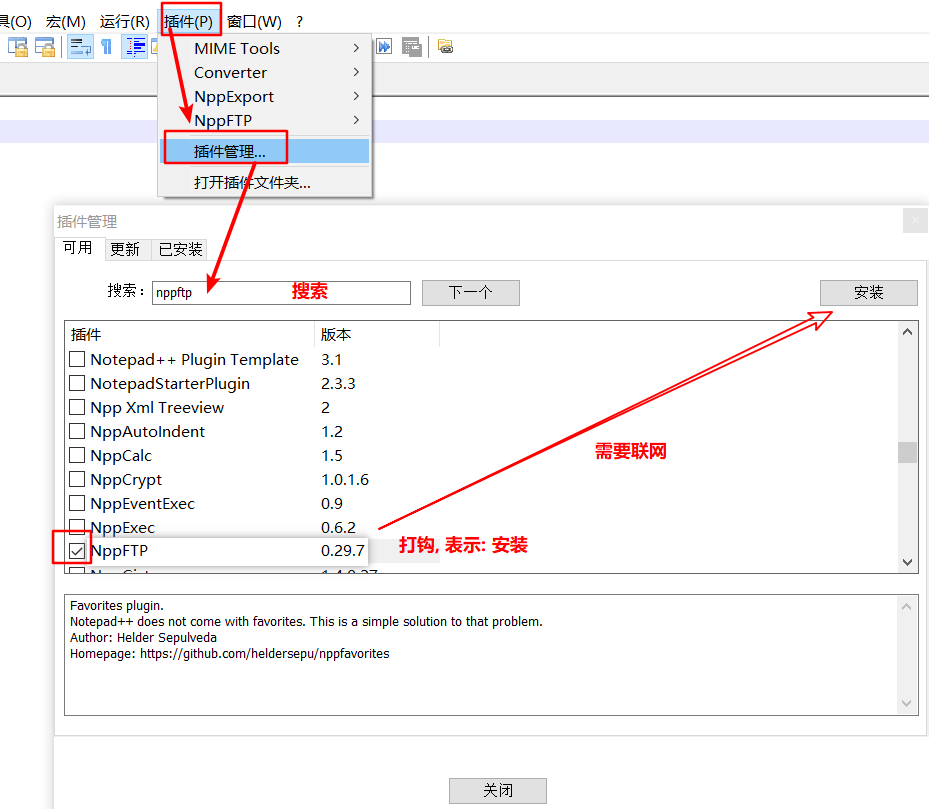Image resolution: width=929 pixels, height=809 pixels.
Task: Click the description box scroll-up arrow
Action: (906, 606)
